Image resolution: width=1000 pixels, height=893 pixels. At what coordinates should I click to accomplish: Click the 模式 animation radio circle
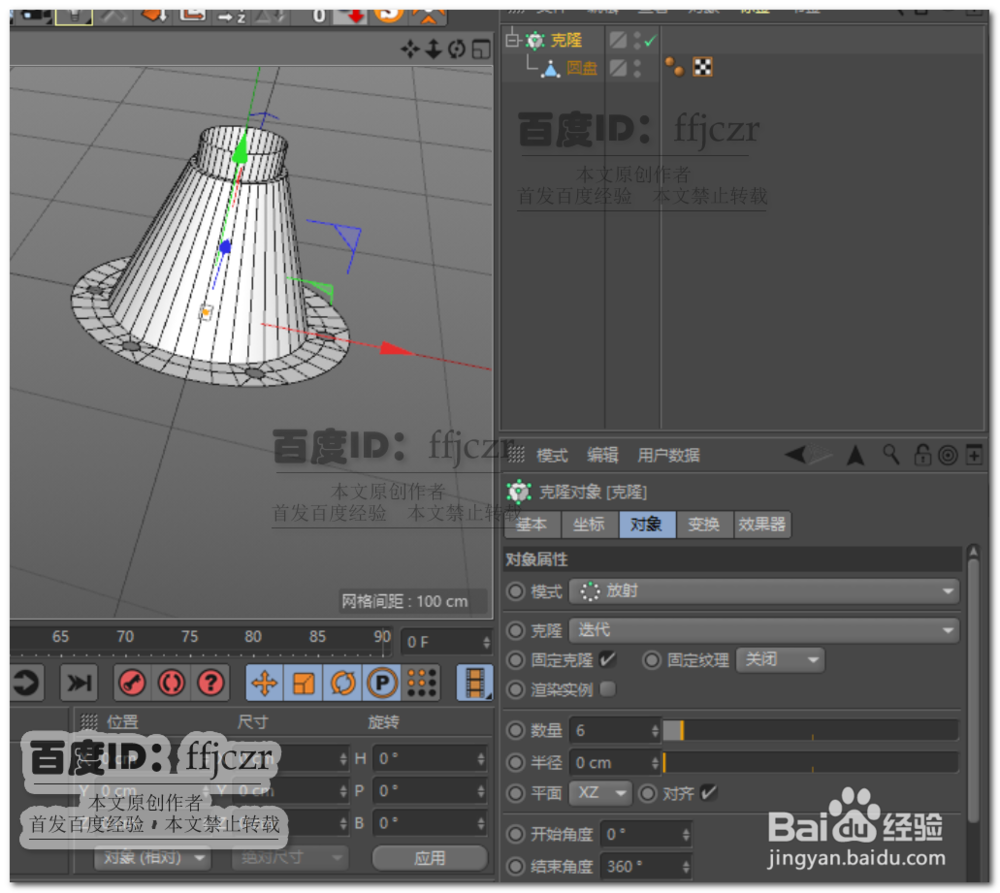515,591
